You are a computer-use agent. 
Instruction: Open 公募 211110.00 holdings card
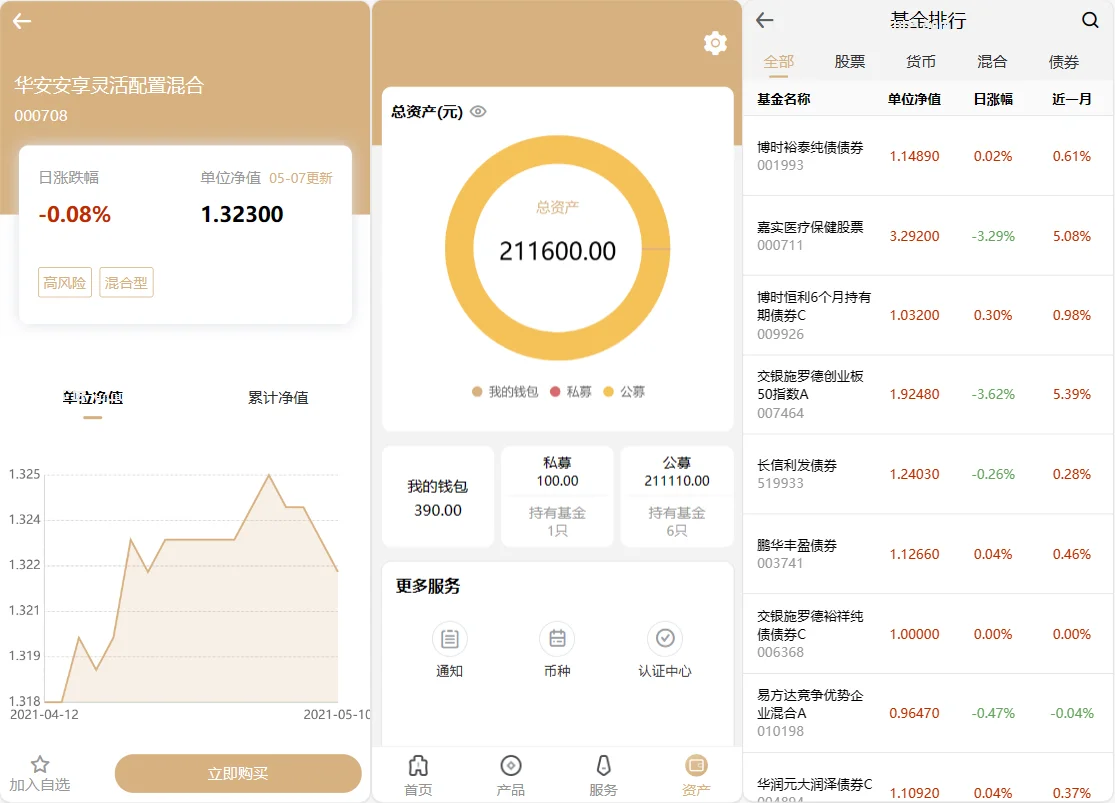pyautogui.click(x=677, y=497)
